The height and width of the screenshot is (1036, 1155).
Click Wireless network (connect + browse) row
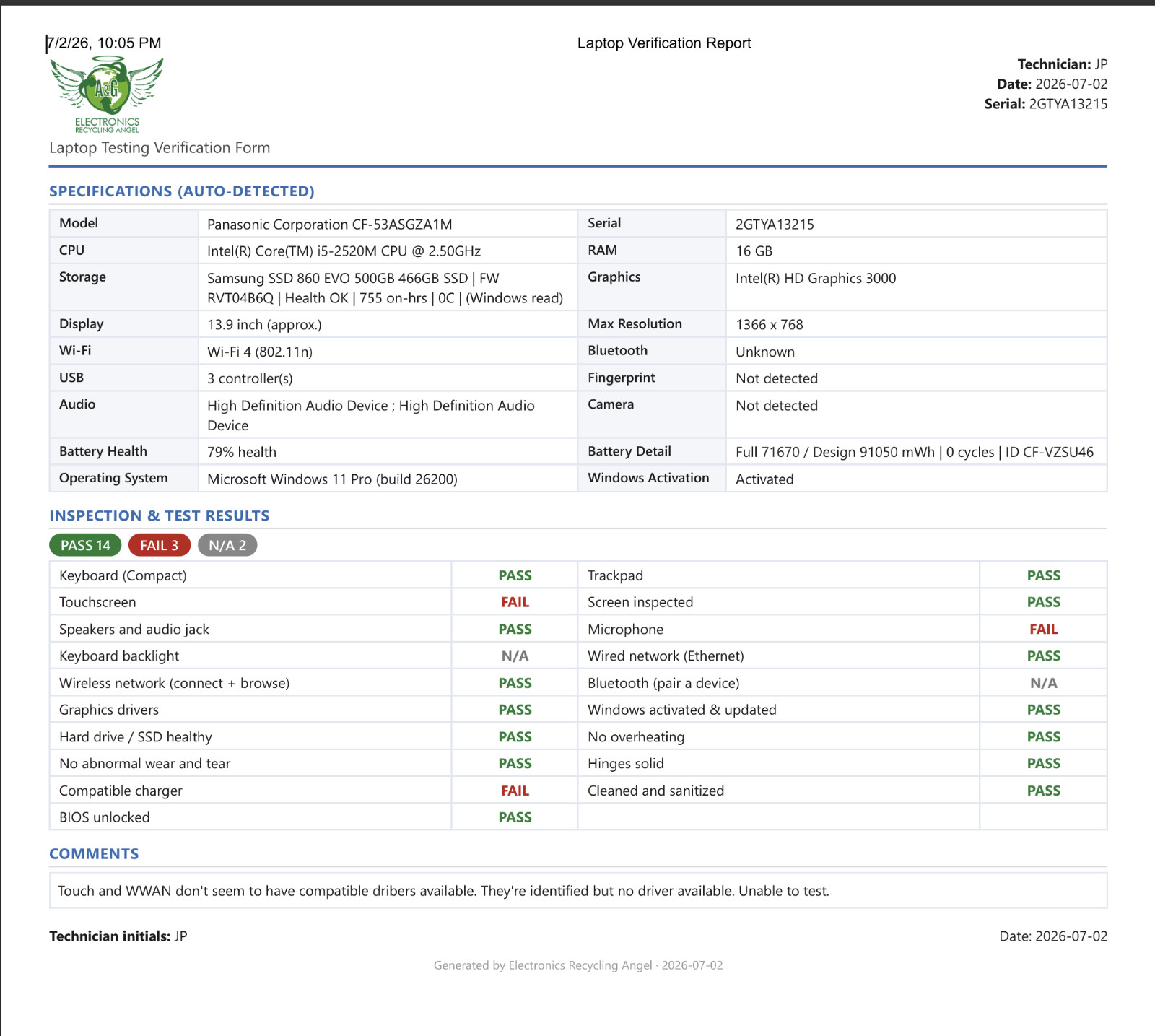coord(313,683)
